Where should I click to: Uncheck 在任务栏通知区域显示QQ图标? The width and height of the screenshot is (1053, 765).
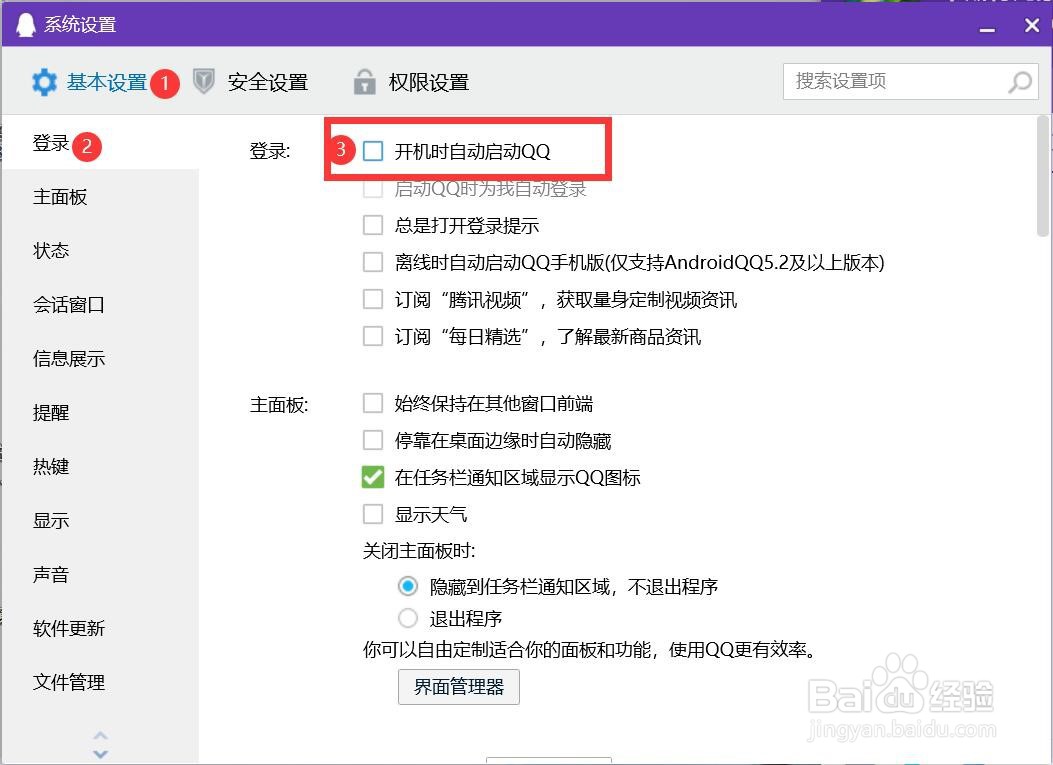[x=373, y=478]
